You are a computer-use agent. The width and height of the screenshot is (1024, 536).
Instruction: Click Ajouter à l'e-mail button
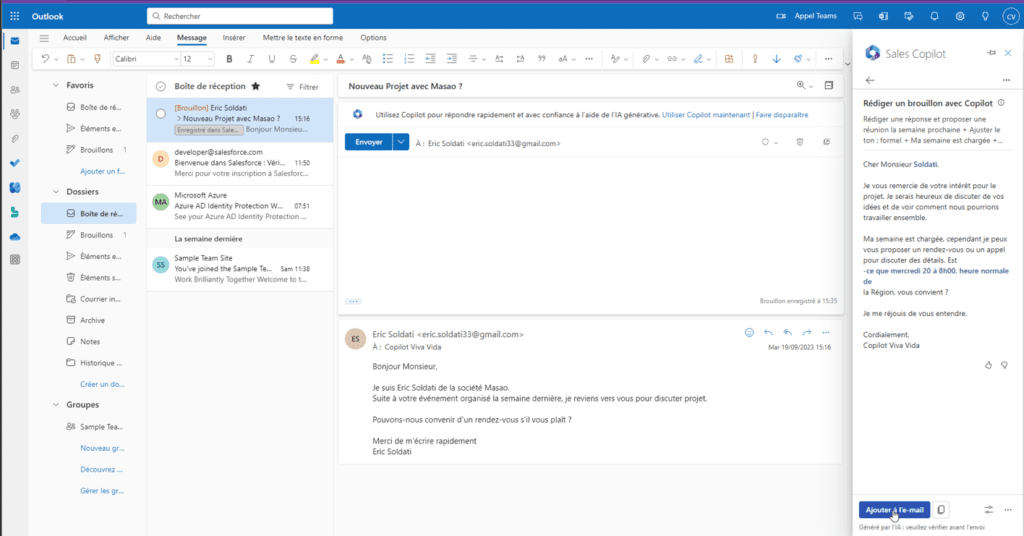(x=894, y=510)
